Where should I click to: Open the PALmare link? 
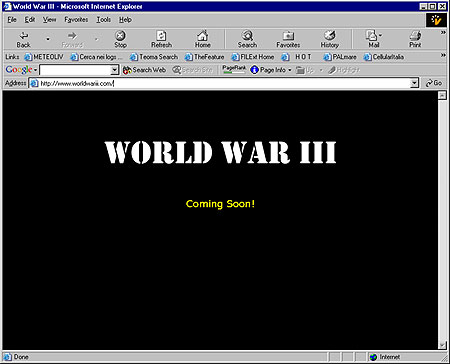340,57
